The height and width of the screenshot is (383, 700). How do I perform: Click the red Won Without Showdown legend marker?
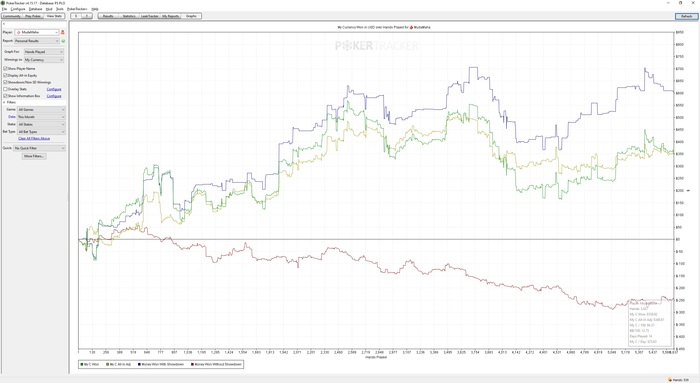click(193, 364)
